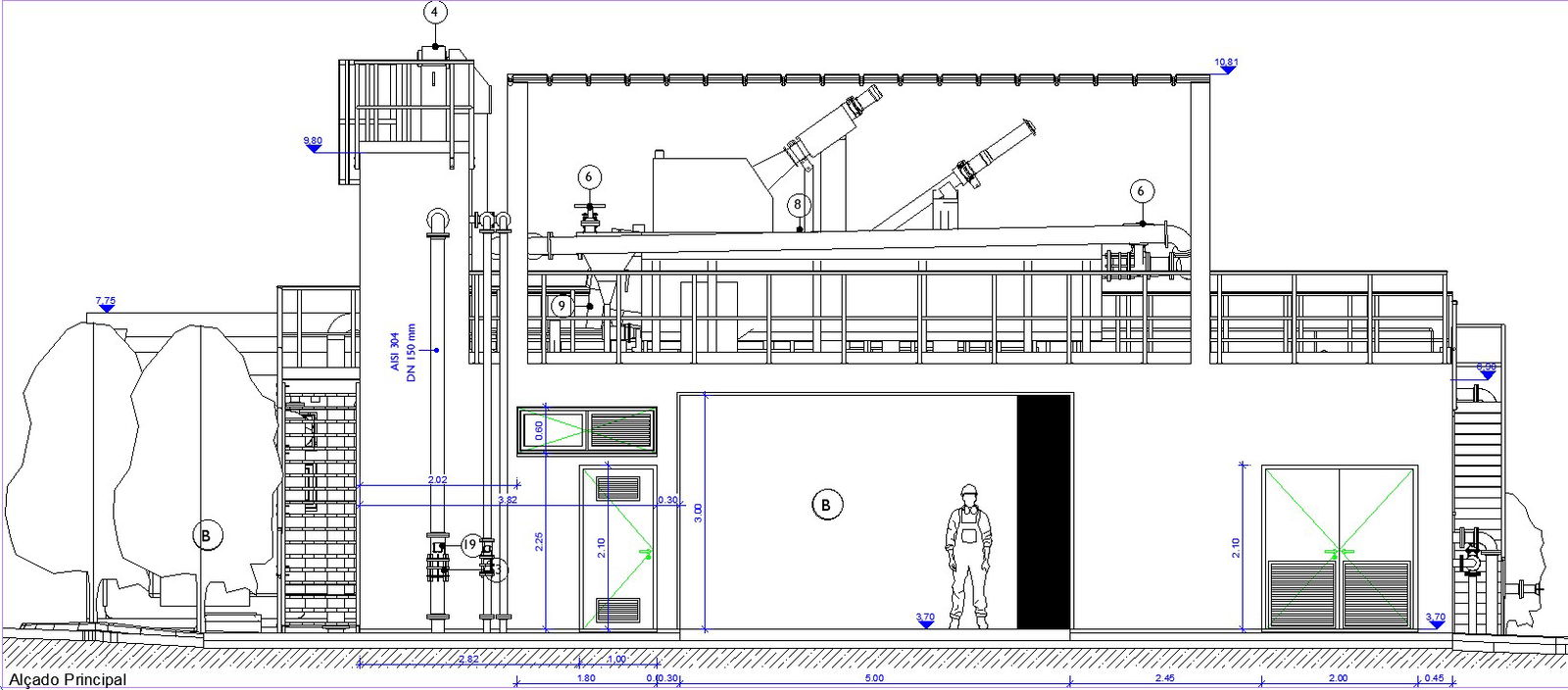Click the 2.25 vertical dimension
Screen dimensions: 1568x690
point(539,542)
